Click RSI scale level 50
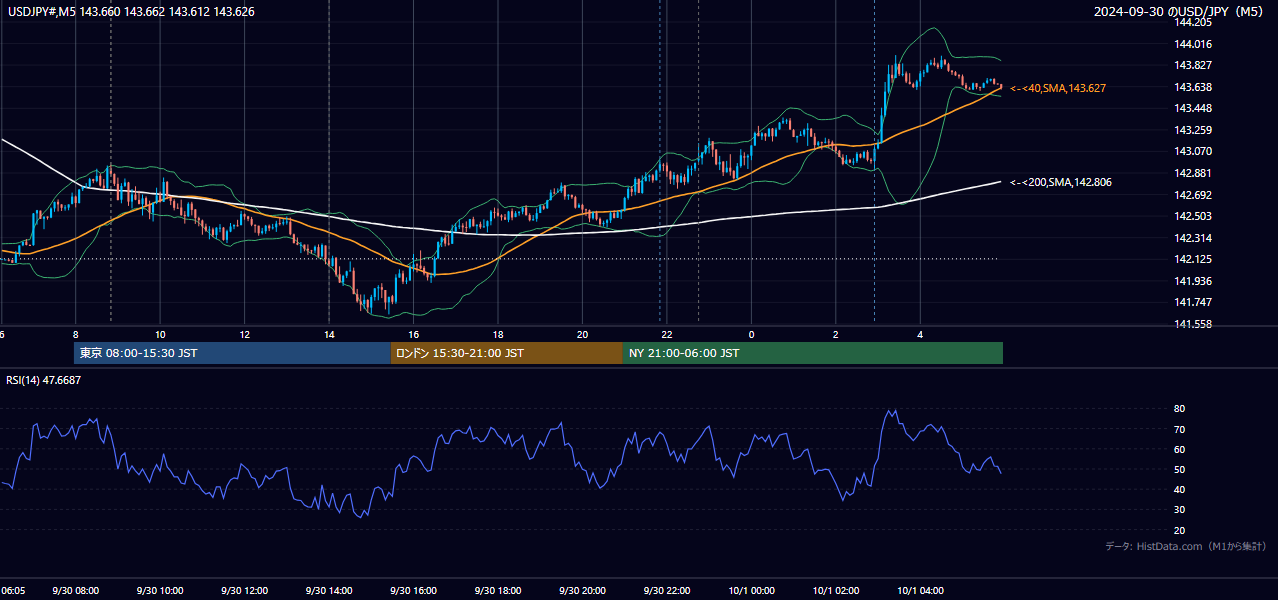This screenshot has width=1278, height=600. coord(1180,469)
